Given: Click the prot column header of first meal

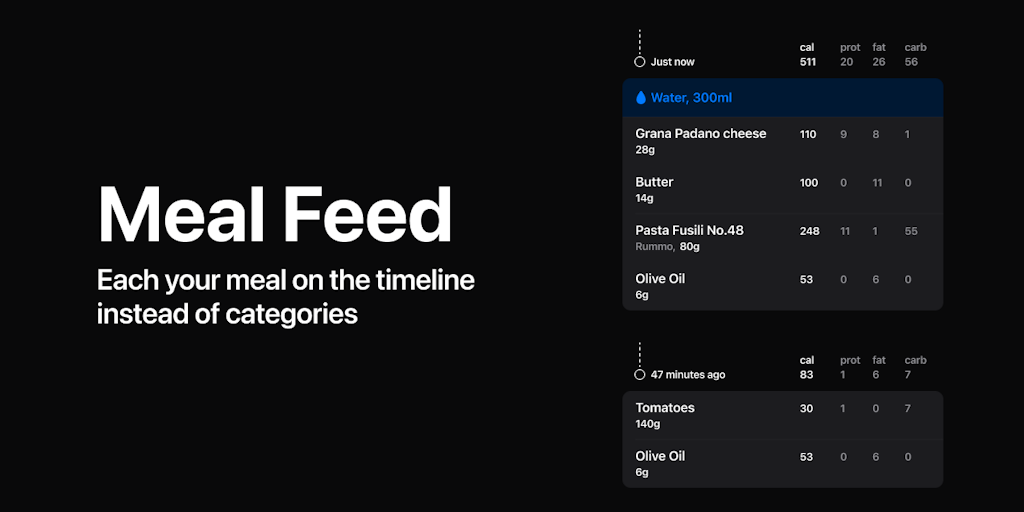Looking at the screenshot, I should [850, 47].
